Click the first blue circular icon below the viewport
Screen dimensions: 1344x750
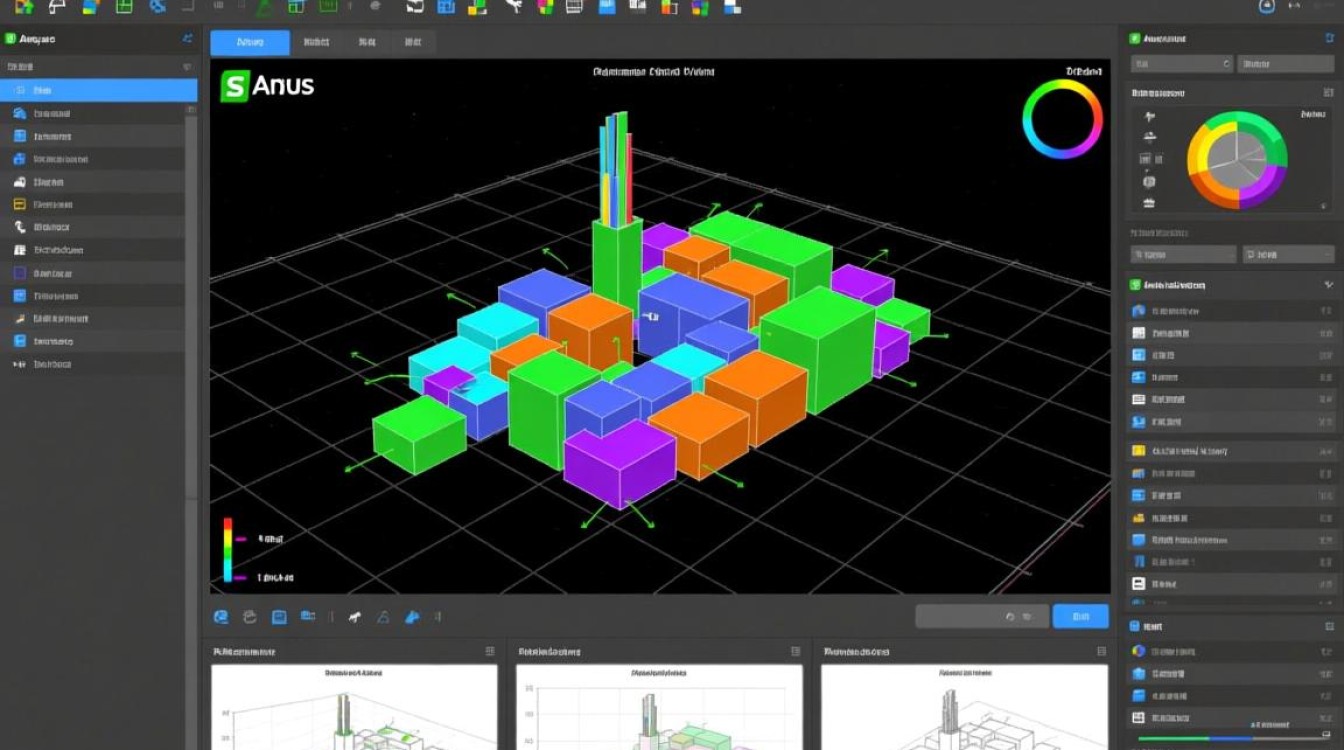pos(221,617)
